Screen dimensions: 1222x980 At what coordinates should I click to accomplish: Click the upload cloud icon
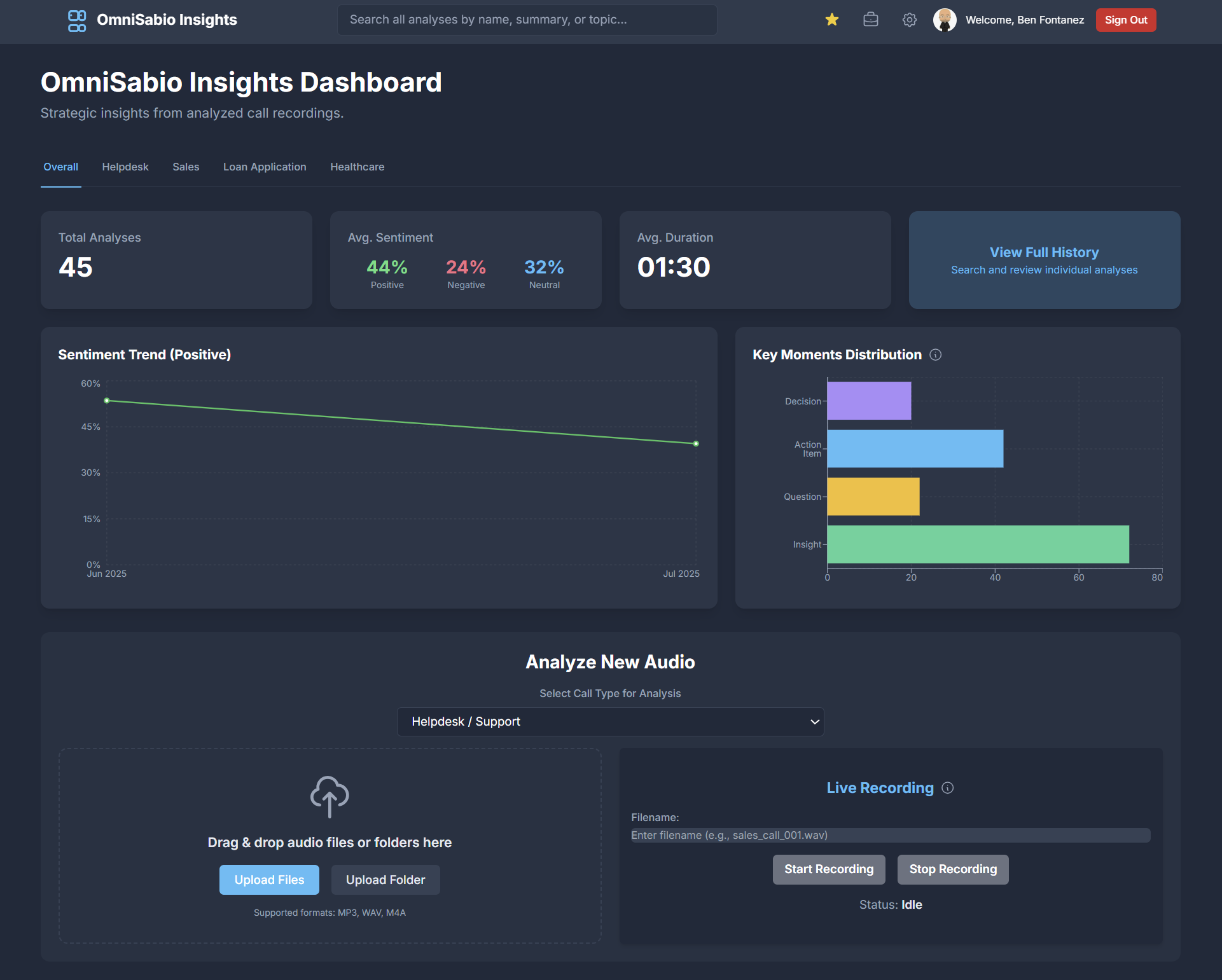coord(330,797)
